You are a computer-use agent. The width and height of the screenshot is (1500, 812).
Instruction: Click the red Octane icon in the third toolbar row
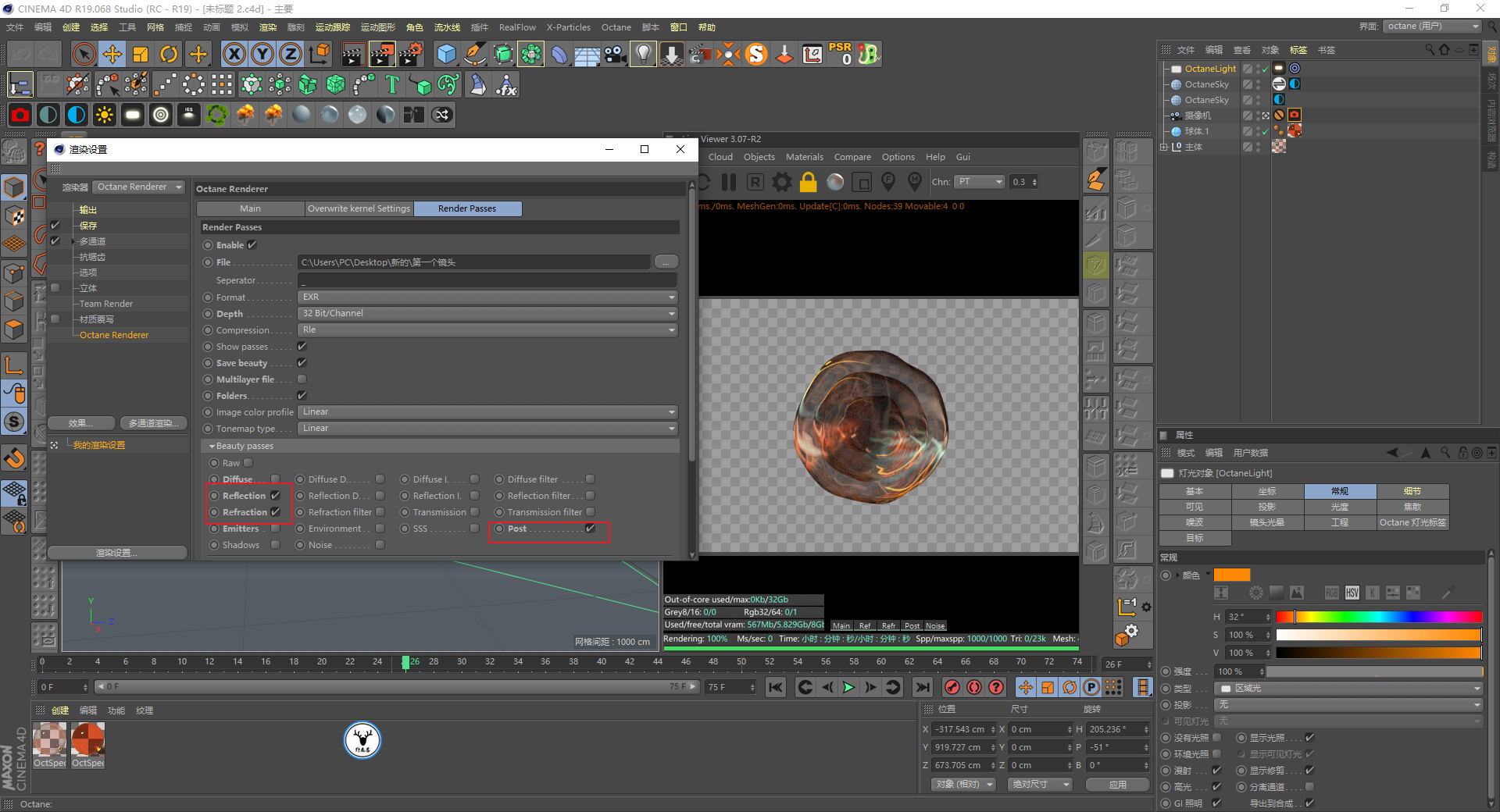pyautogui.click(x=20, y=115)
